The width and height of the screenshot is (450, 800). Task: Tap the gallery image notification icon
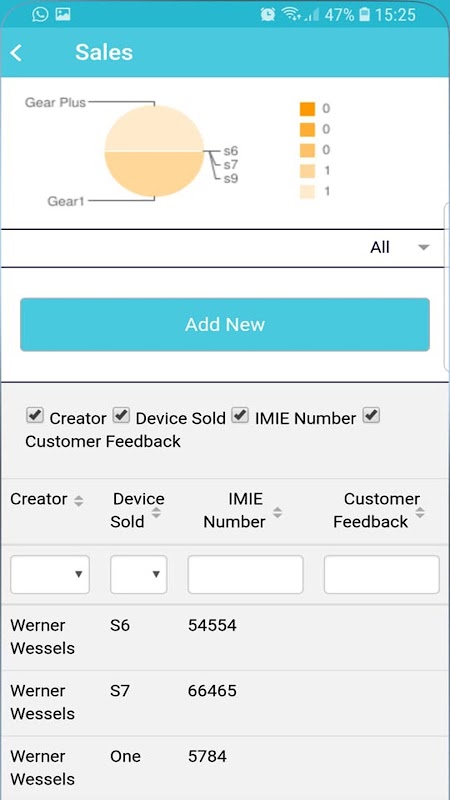point(63,14)
